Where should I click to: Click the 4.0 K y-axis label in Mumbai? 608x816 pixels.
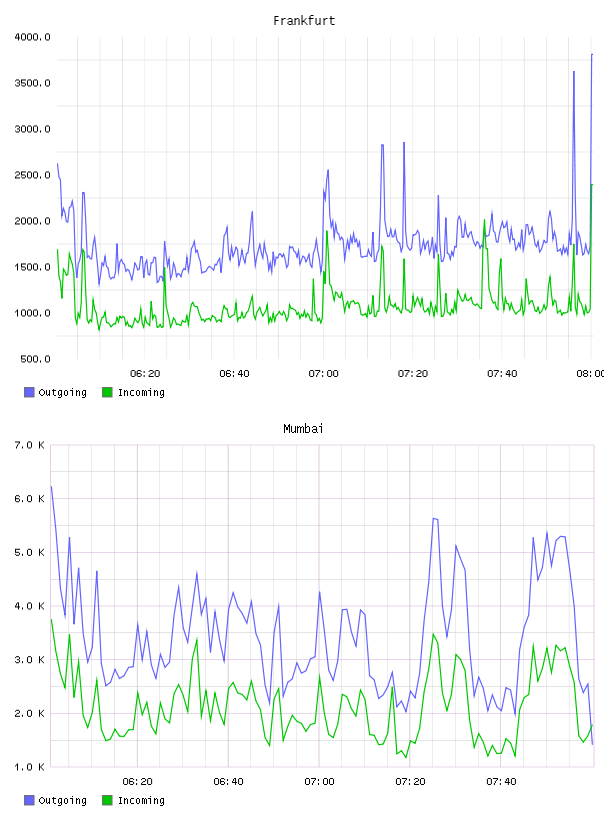point(29,606)
